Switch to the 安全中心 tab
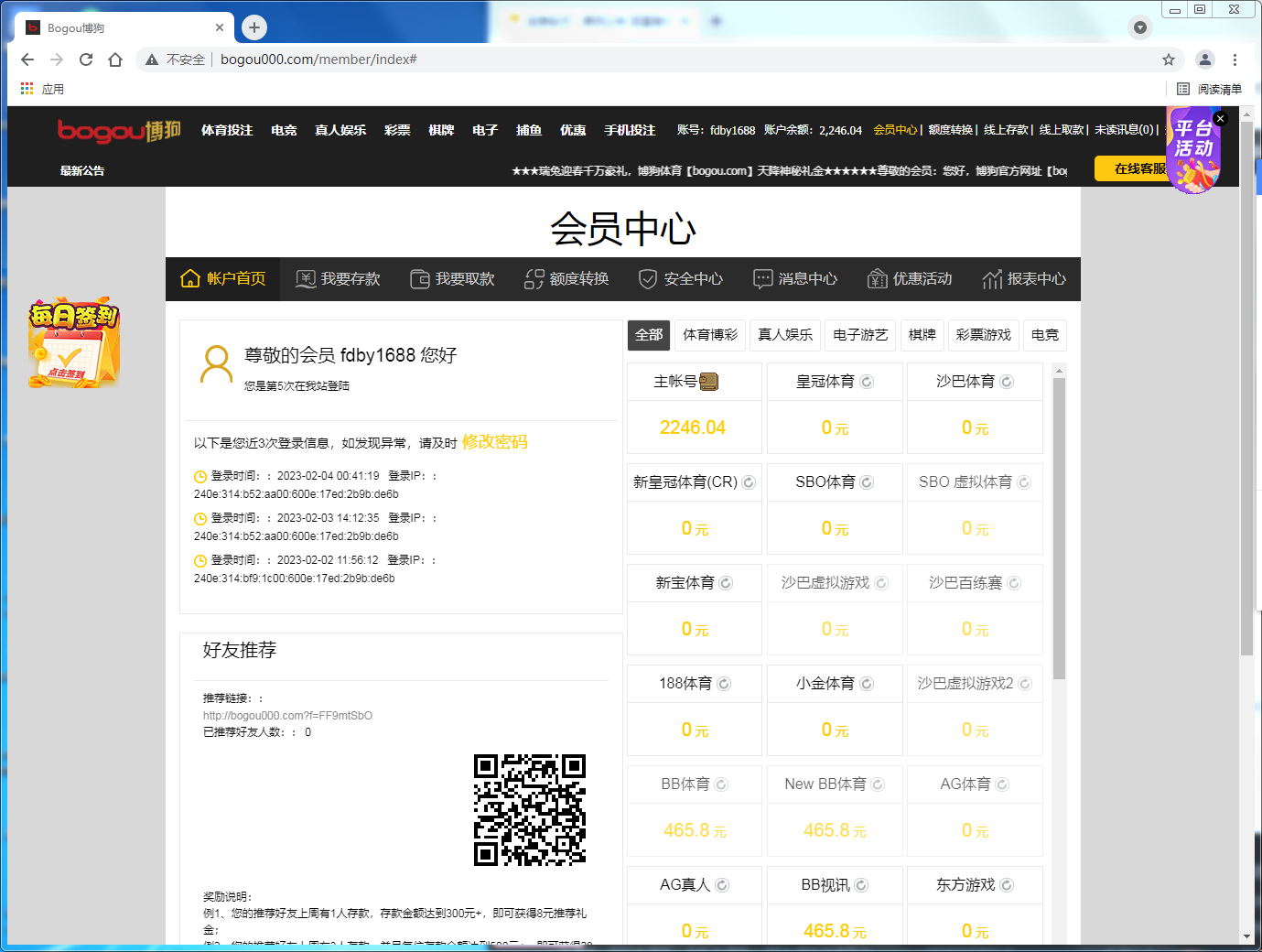Screen dimensions: 1262x952 681,279
